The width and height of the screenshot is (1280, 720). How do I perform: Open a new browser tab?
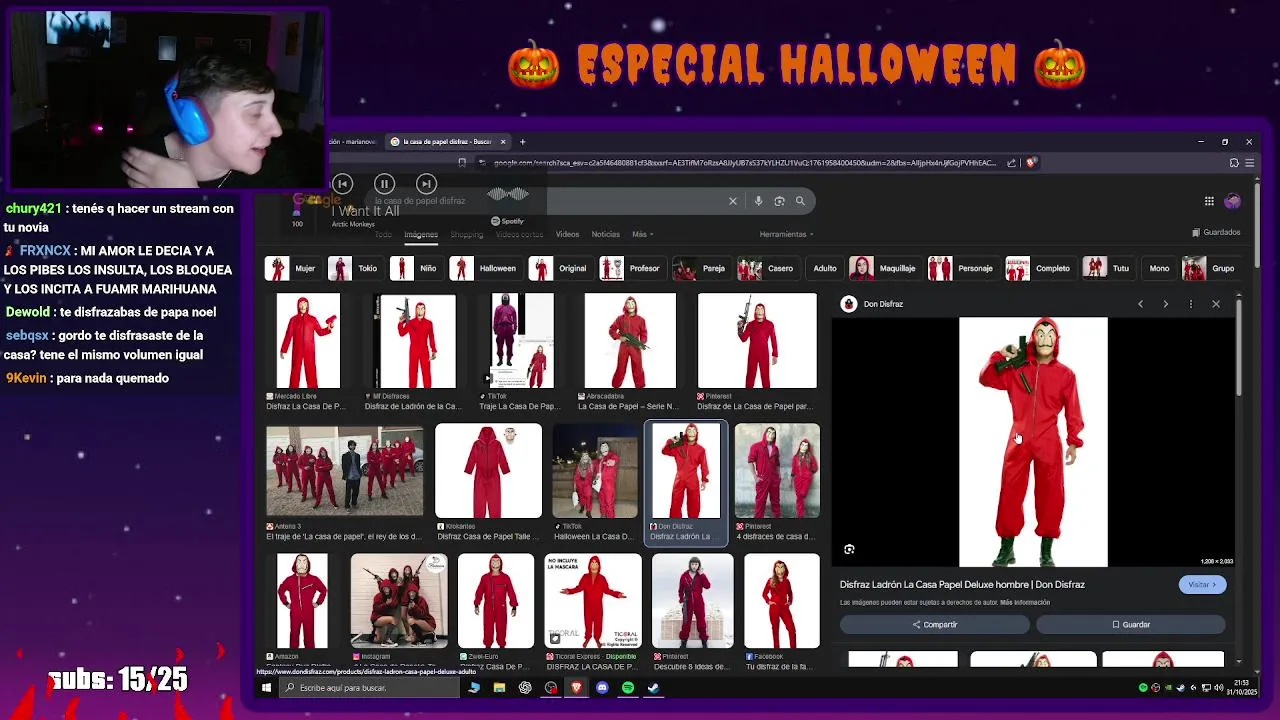[522, 142]
